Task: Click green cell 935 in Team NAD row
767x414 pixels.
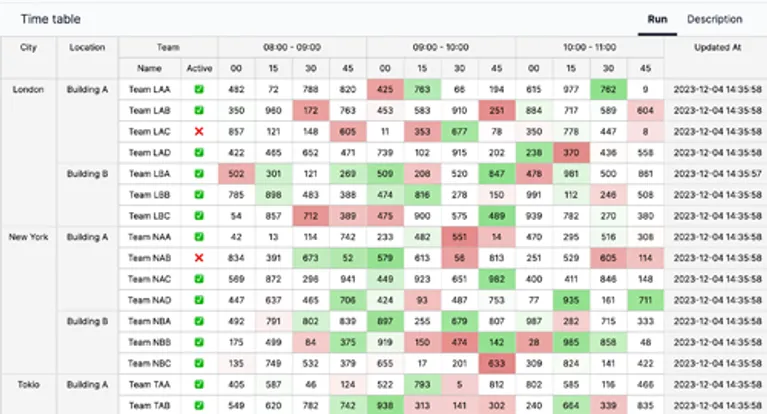Action: pos(571,300)
